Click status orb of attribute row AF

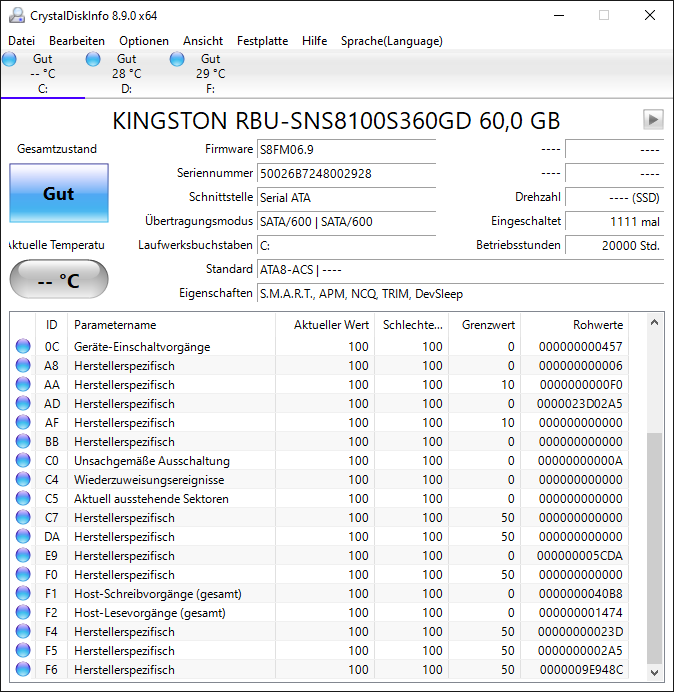[23, 422]
